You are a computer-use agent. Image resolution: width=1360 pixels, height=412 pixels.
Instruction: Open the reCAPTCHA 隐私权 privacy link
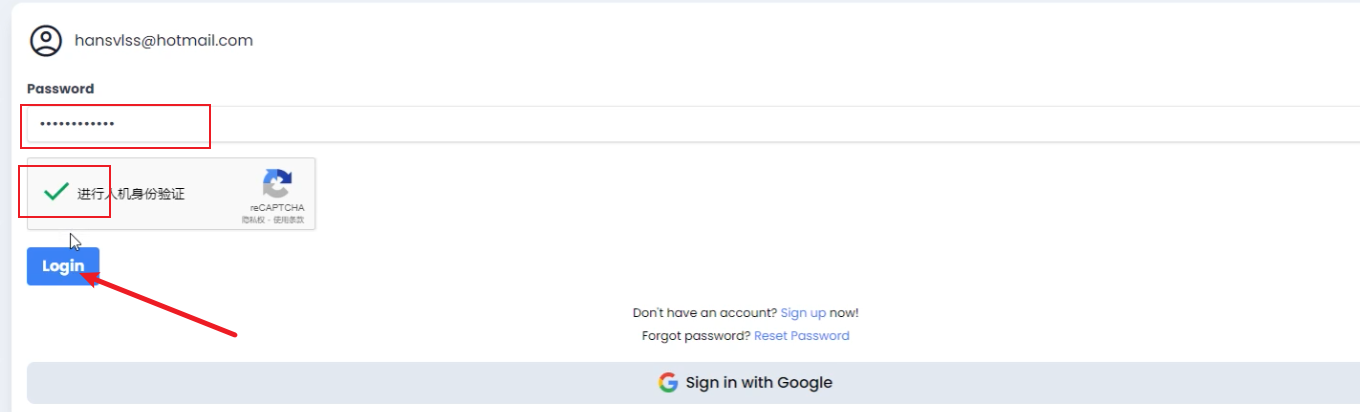tap(252, 220)
